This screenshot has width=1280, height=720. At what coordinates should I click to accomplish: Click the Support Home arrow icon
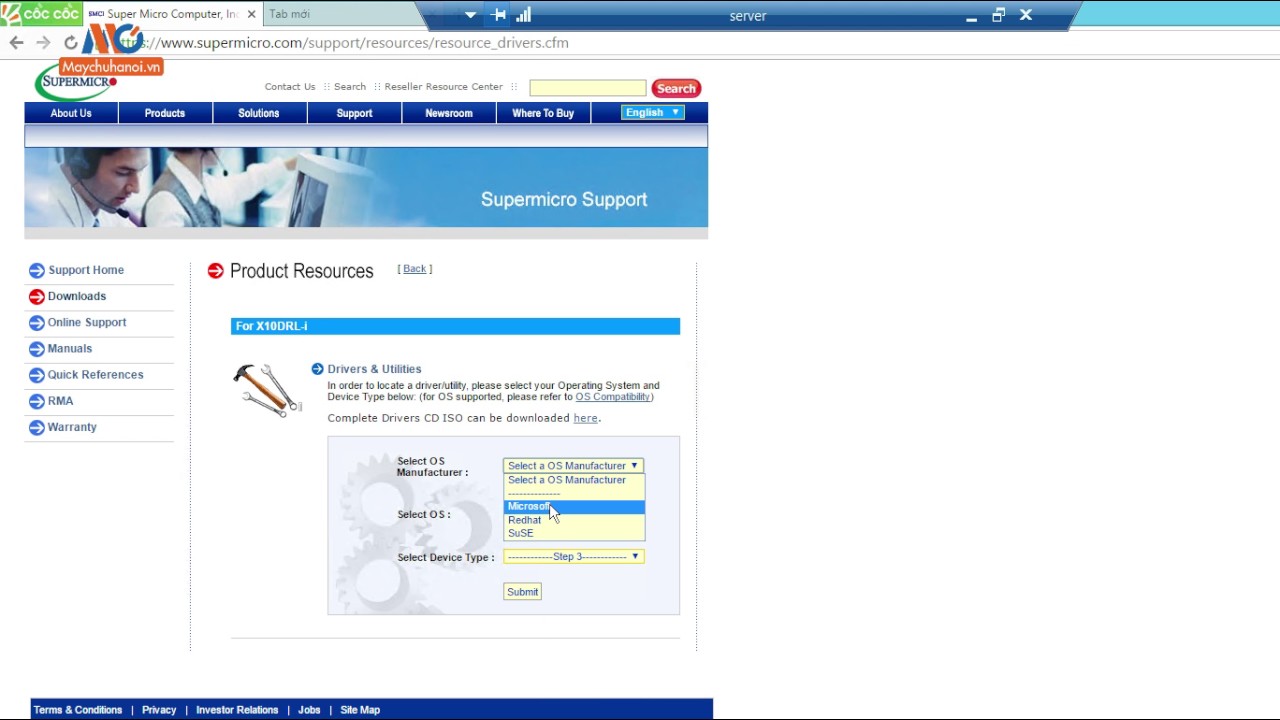pyautogui.click(x=37, y=270)
